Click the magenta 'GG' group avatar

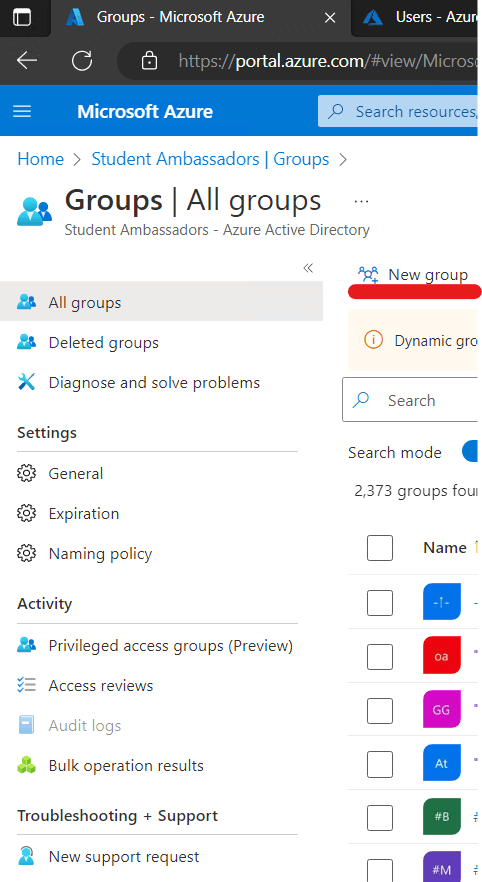(x=442, y=709)
